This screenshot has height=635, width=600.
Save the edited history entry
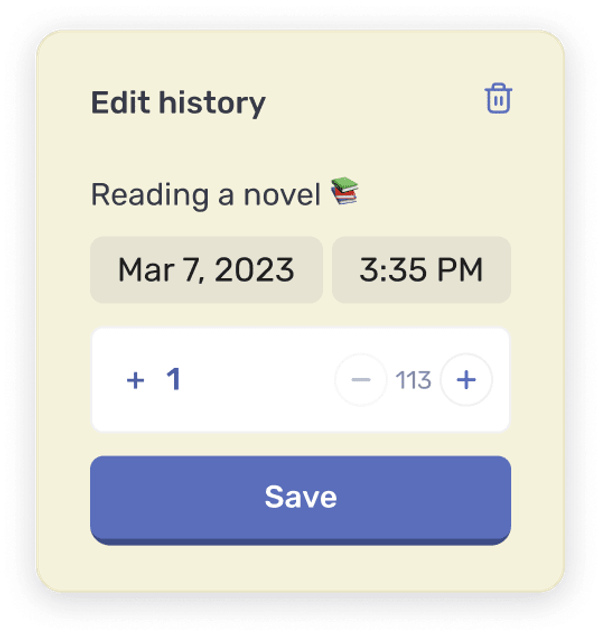point(300,501)
